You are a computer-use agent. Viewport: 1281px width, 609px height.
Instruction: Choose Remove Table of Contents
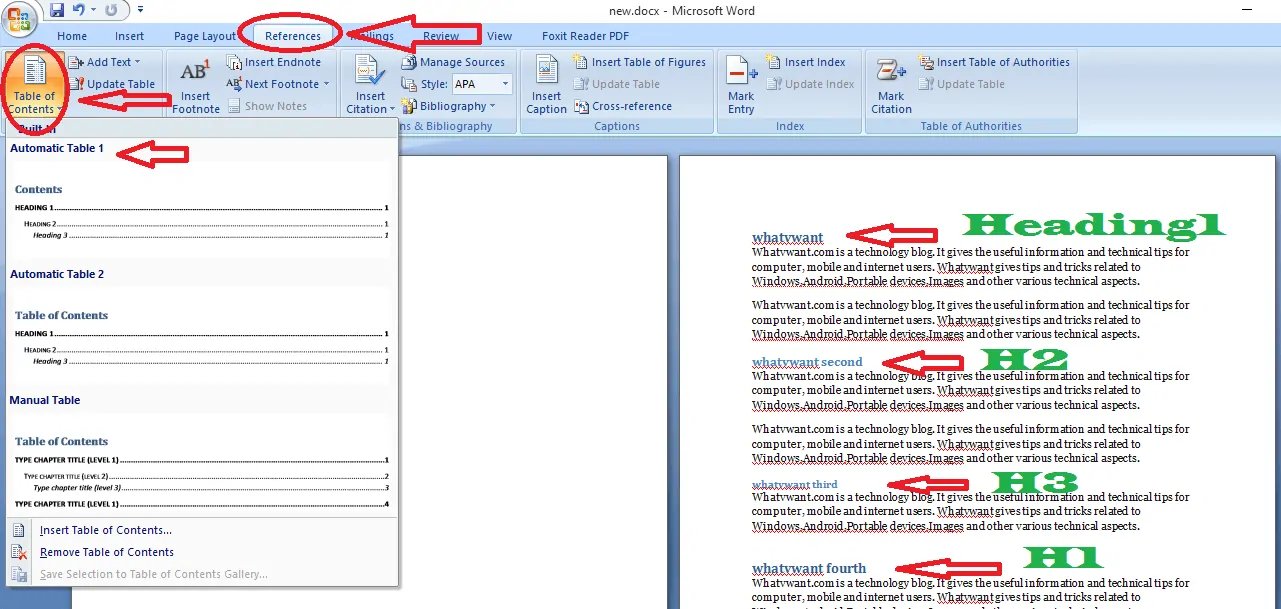(106, 552)
